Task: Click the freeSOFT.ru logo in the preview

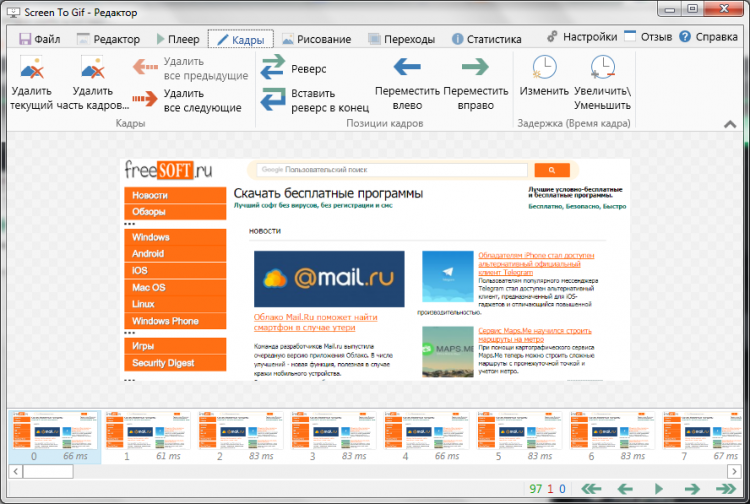Action: [x=168, y=170]
